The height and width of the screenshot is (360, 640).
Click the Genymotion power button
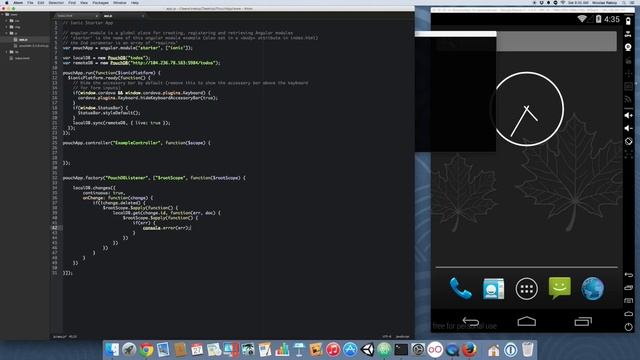point(629,327)
